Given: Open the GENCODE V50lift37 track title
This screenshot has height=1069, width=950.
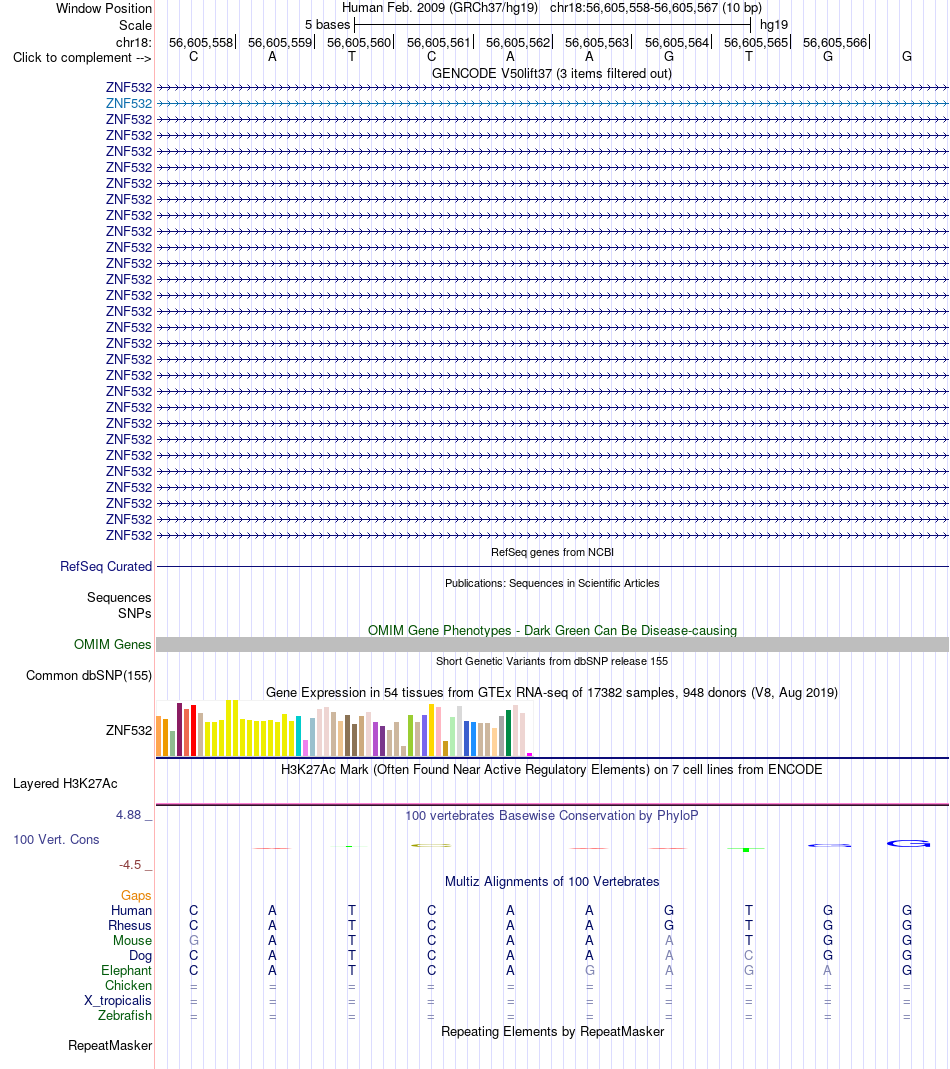Looking at the screenshot, I should 552,74.
